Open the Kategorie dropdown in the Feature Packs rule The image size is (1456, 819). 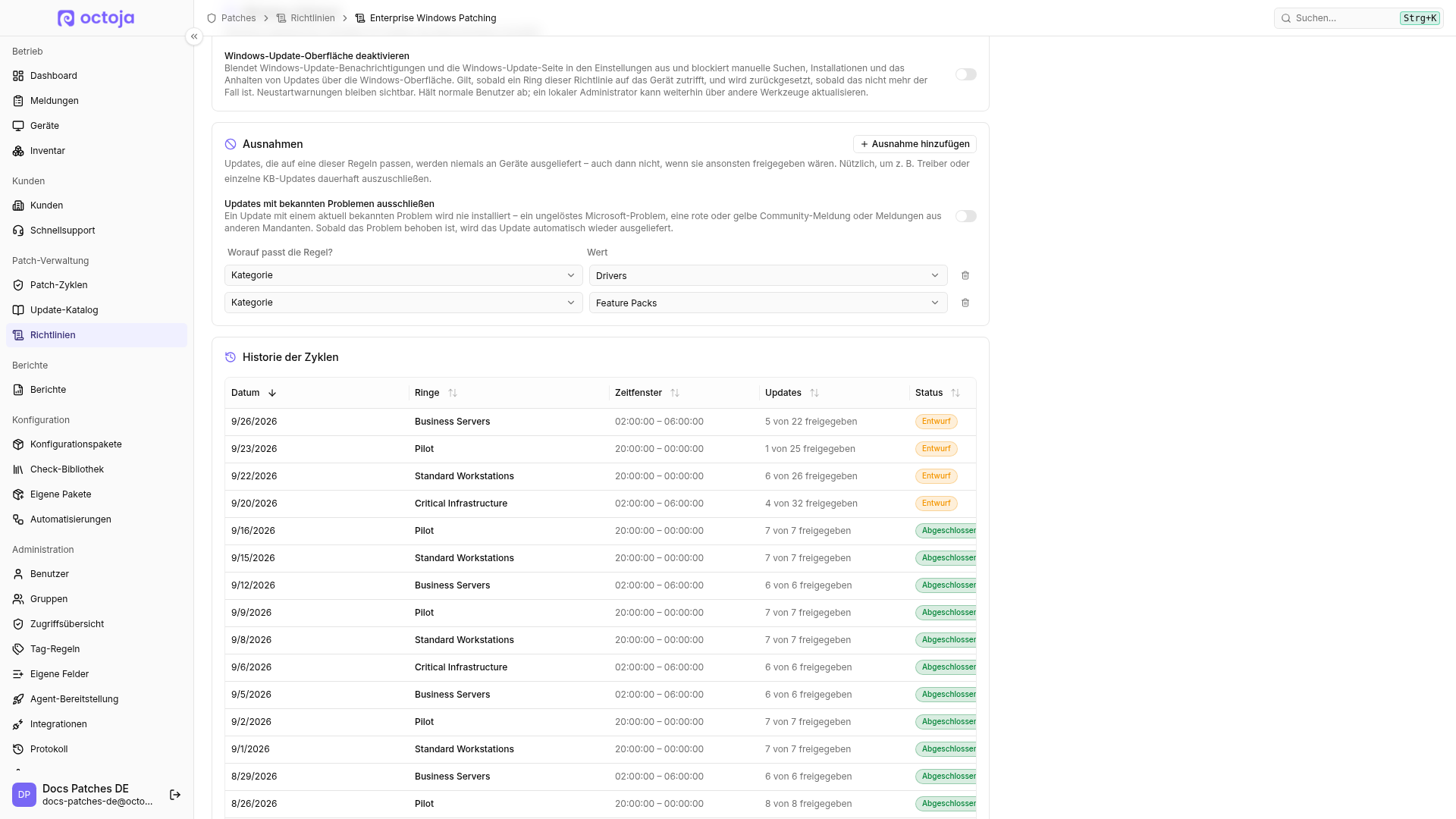tap(403, 303)
